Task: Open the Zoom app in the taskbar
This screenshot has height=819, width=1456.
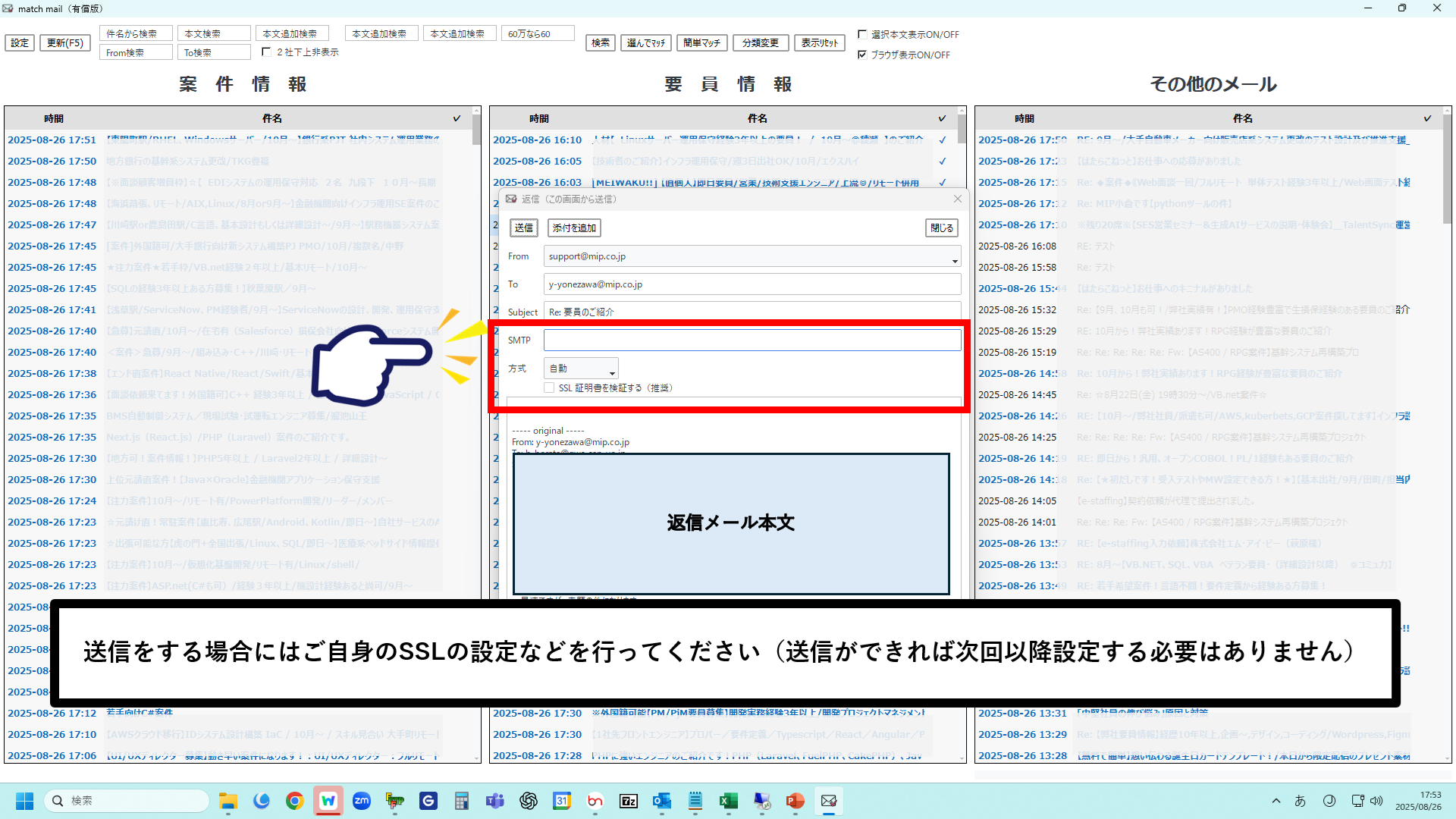Action: tap(362, 801)
